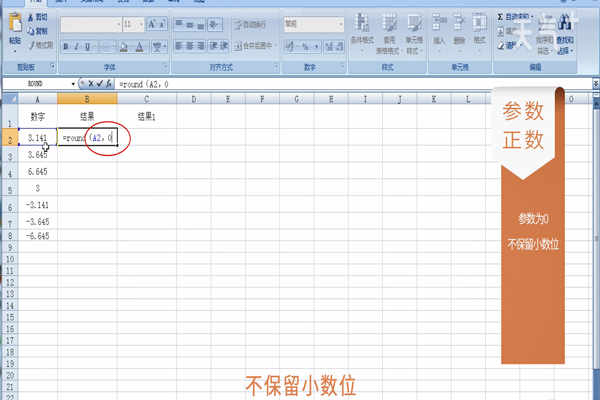Align text right in alignment group
The image size is (600, 400).
[200, 46]
